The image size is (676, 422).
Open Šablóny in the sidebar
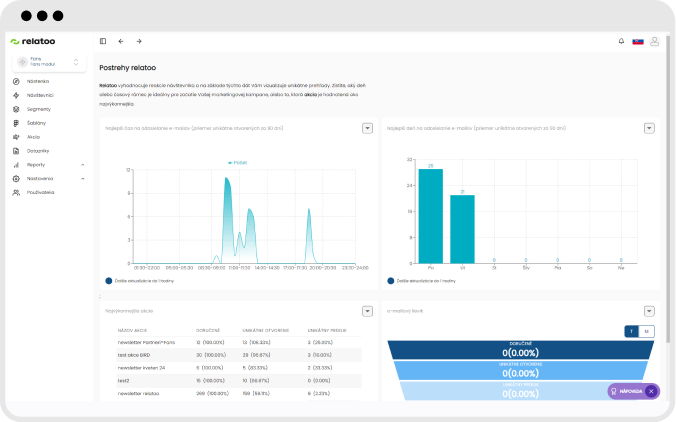tap(36, 123)
